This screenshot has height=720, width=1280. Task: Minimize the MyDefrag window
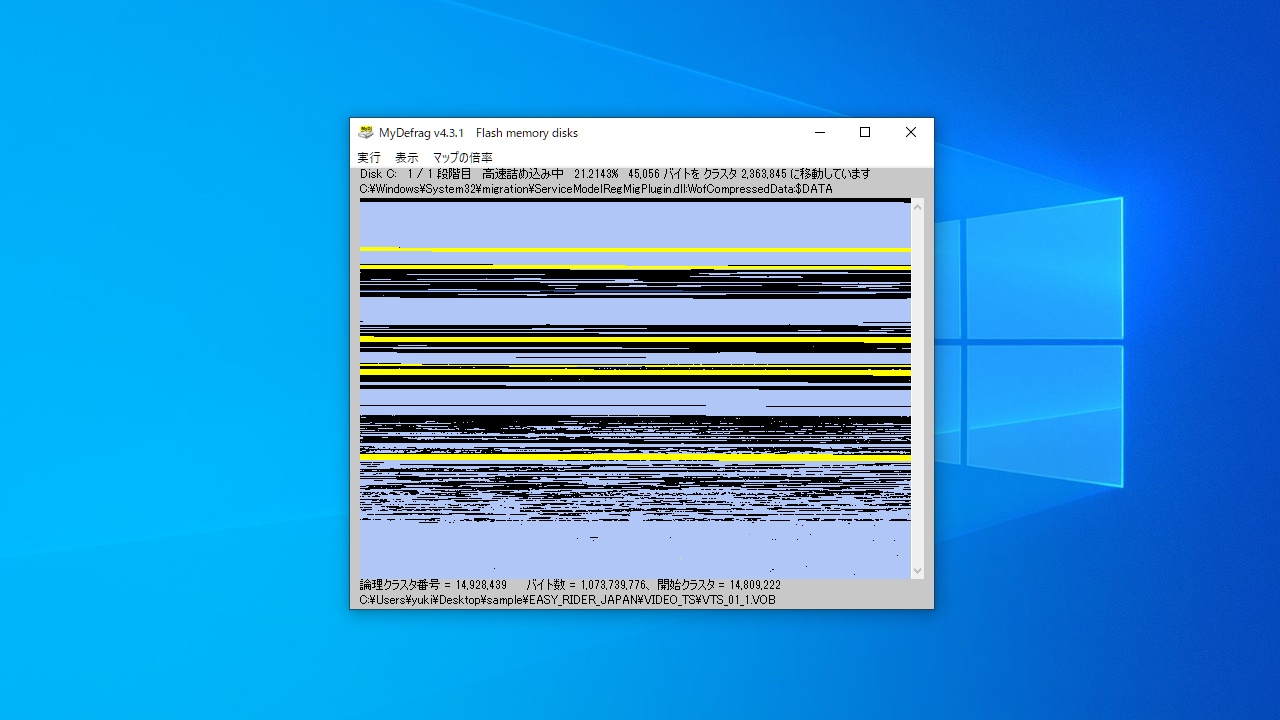coord(819,132)
